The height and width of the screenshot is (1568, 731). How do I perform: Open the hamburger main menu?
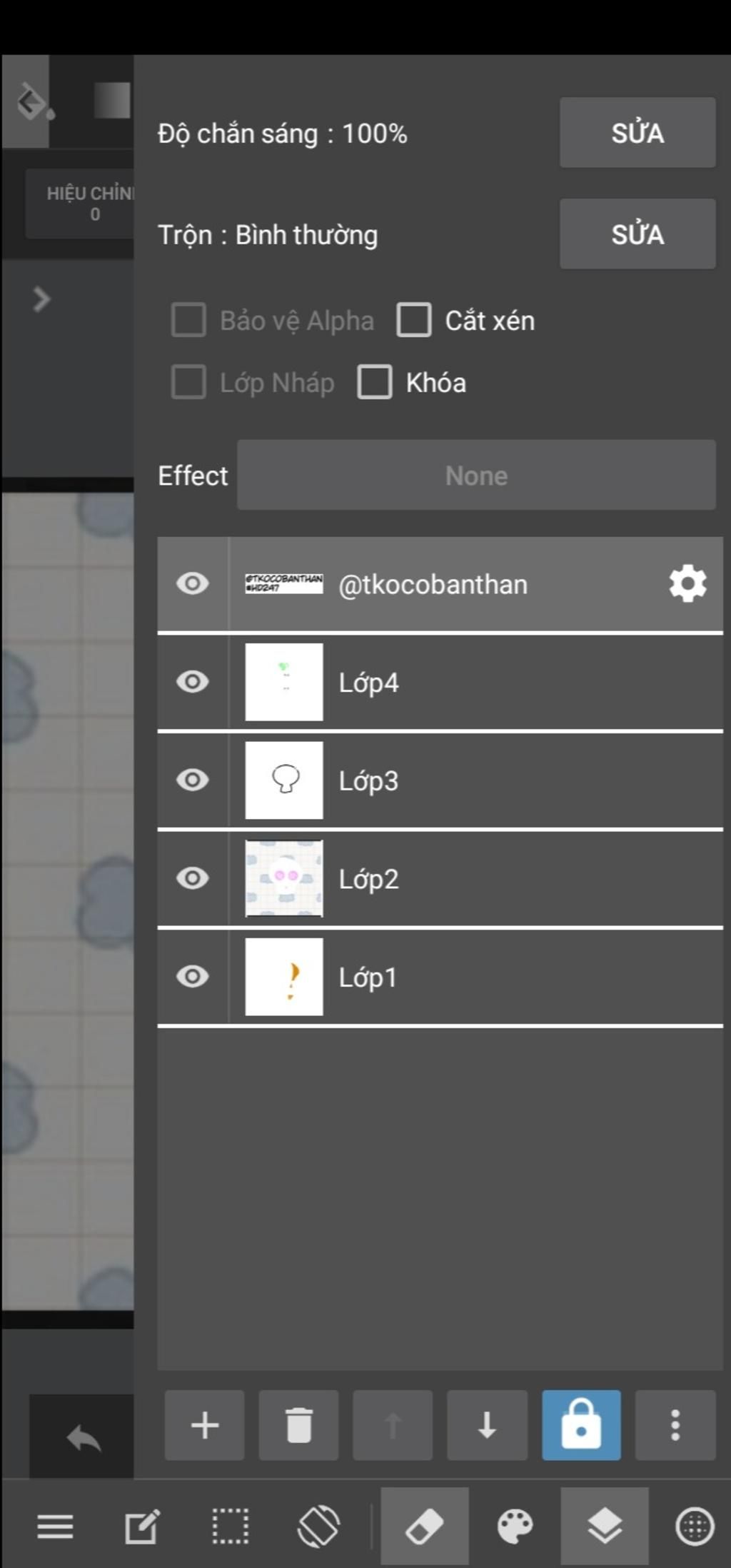(x=55, y=1527)
